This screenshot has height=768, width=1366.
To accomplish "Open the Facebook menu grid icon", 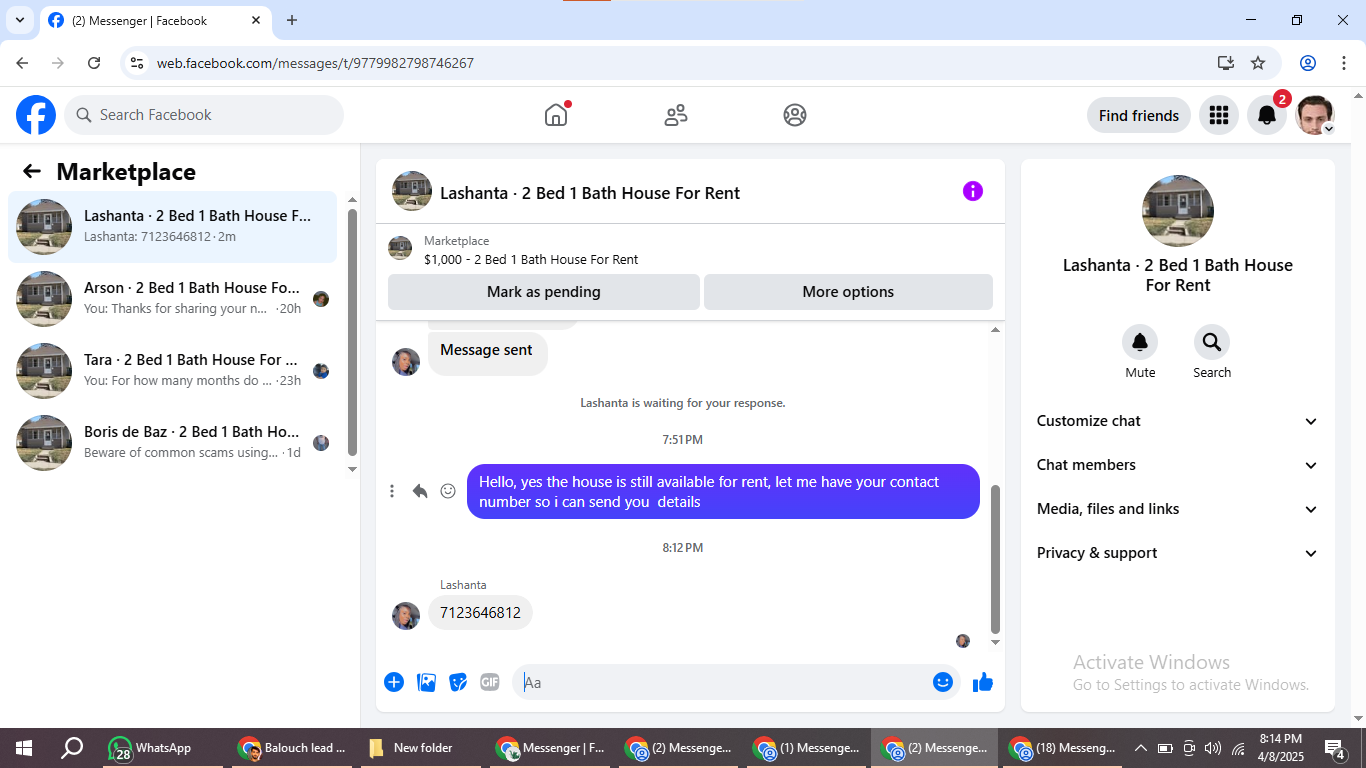I will pos(1218,115).
